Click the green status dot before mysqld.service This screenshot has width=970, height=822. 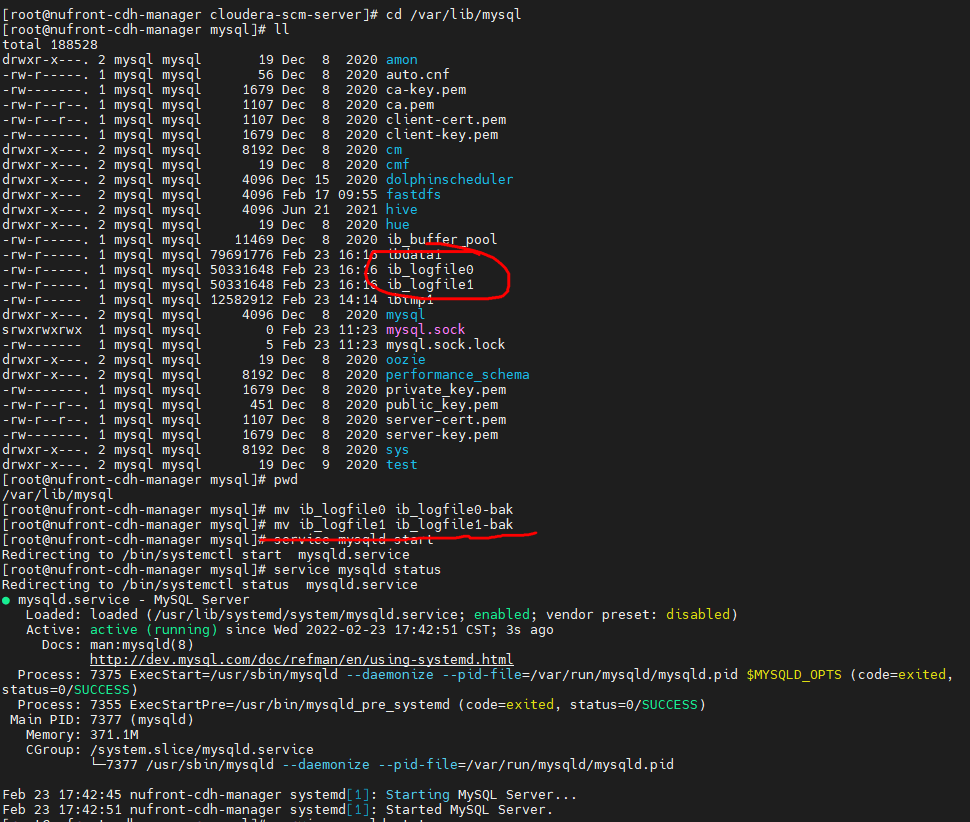6,600
